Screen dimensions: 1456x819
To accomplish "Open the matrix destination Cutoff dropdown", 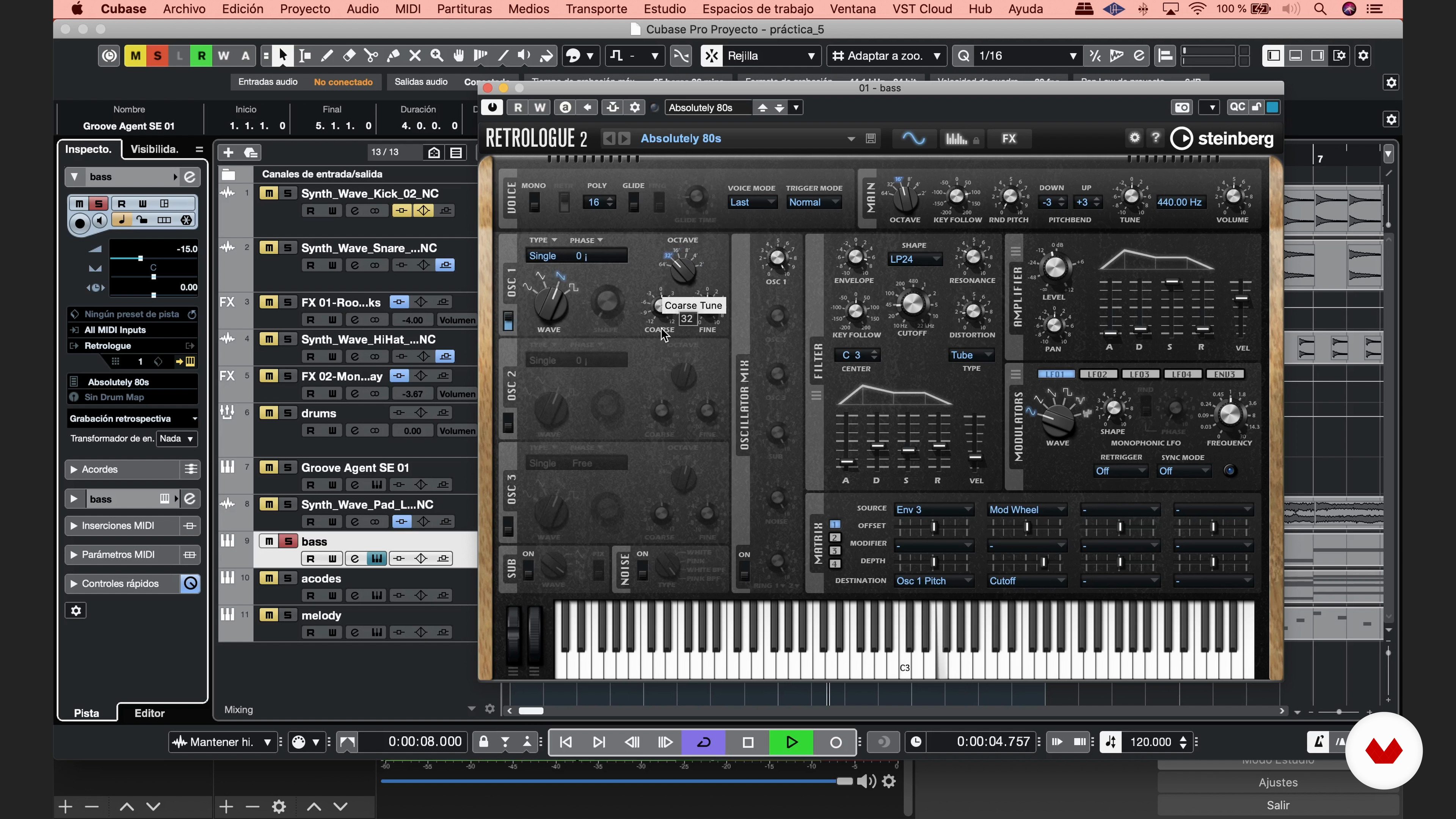I will click(1026, 581).
